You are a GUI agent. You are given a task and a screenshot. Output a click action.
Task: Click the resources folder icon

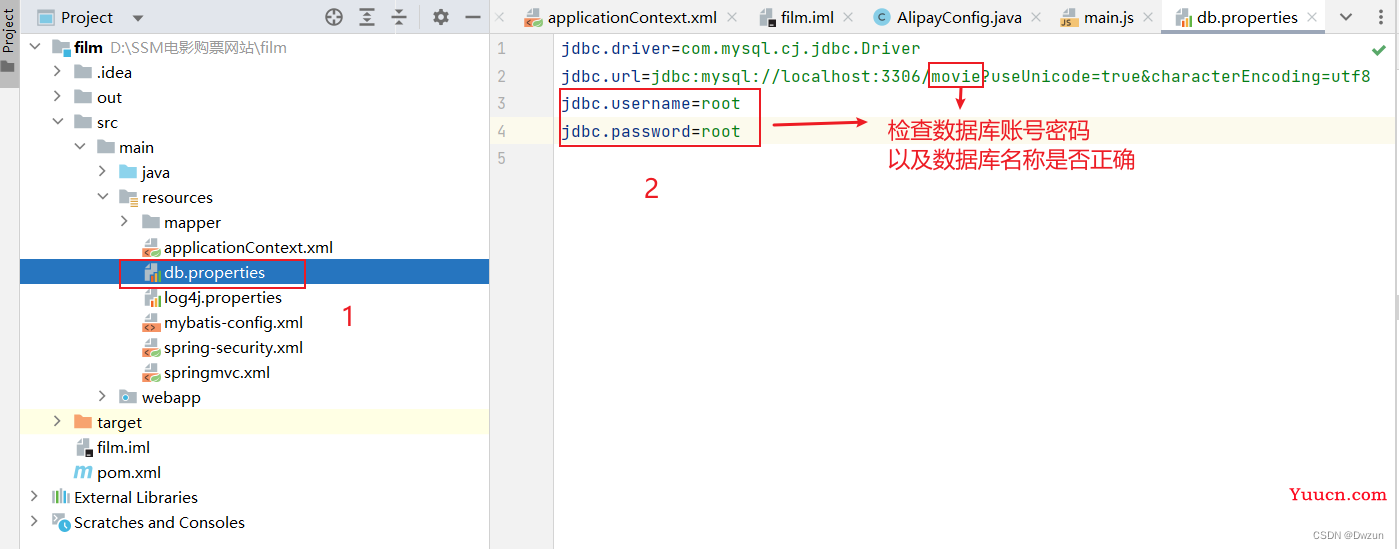point(127,197)
